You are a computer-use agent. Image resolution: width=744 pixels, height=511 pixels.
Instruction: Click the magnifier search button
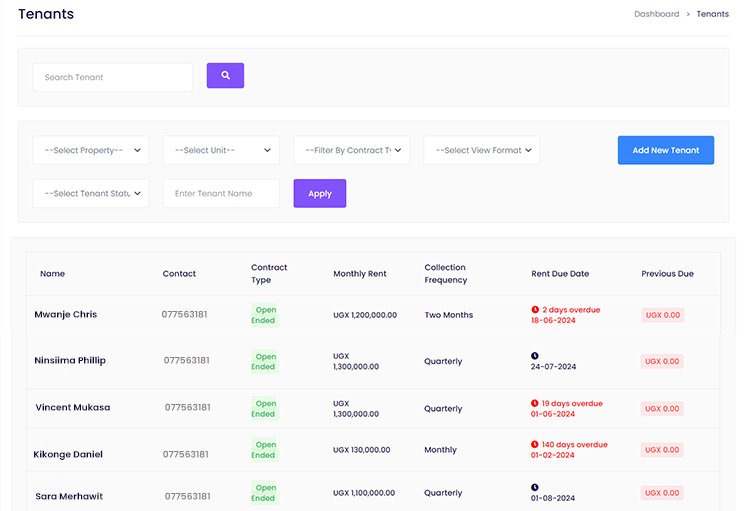click(225, 76)
